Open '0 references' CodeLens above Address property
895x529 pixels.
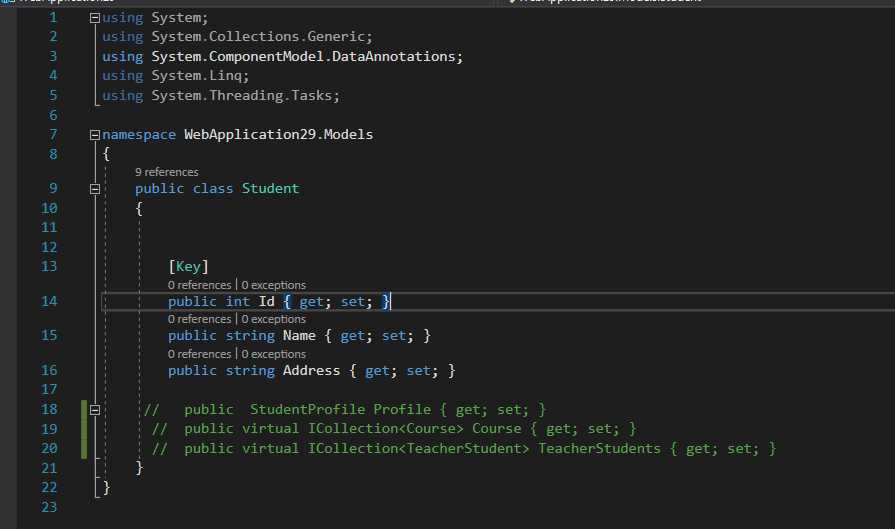(199, 354)
